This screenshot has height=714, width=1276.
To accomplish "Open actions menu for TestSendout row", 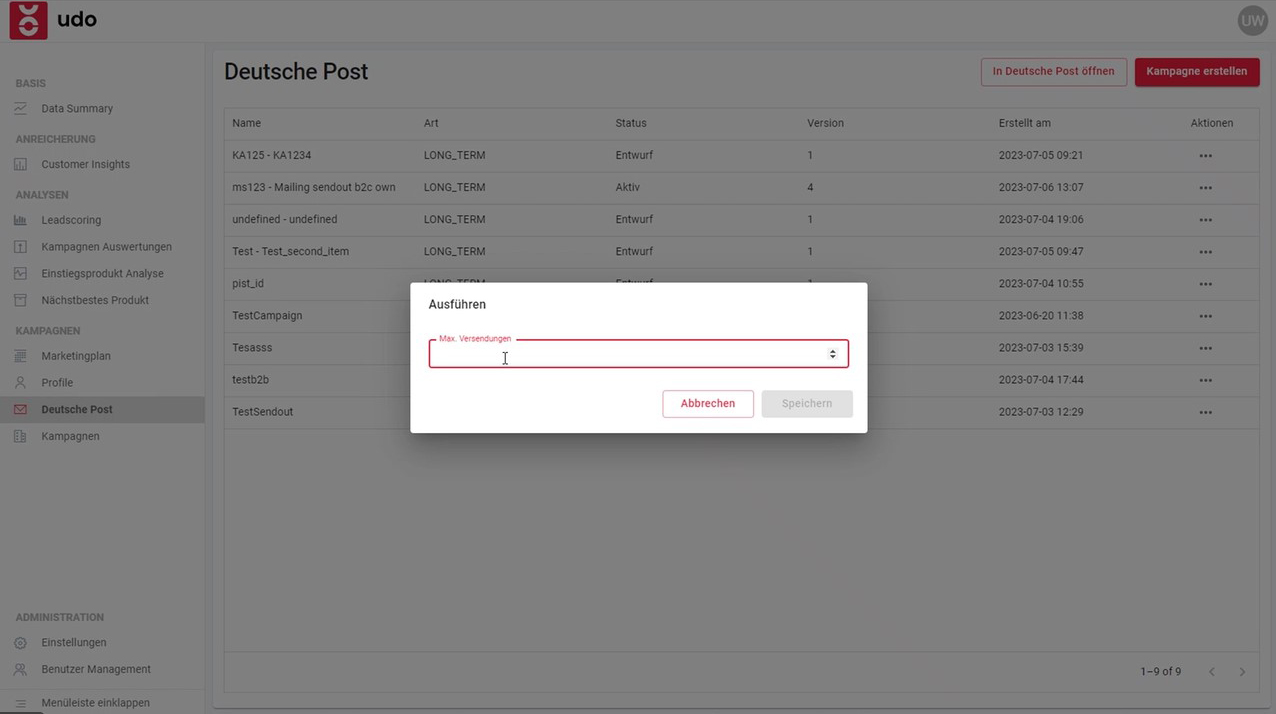I will (1205, 412).
